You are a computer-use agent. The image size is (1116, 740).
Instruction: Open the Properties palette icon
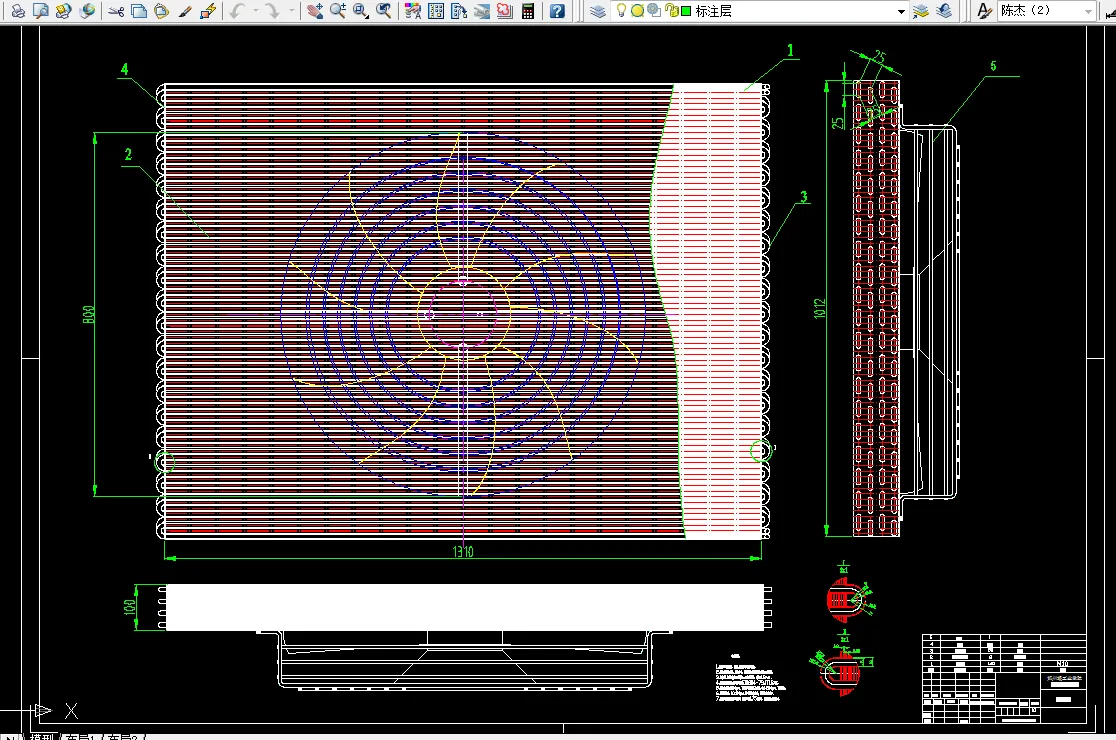click(412, 11)
